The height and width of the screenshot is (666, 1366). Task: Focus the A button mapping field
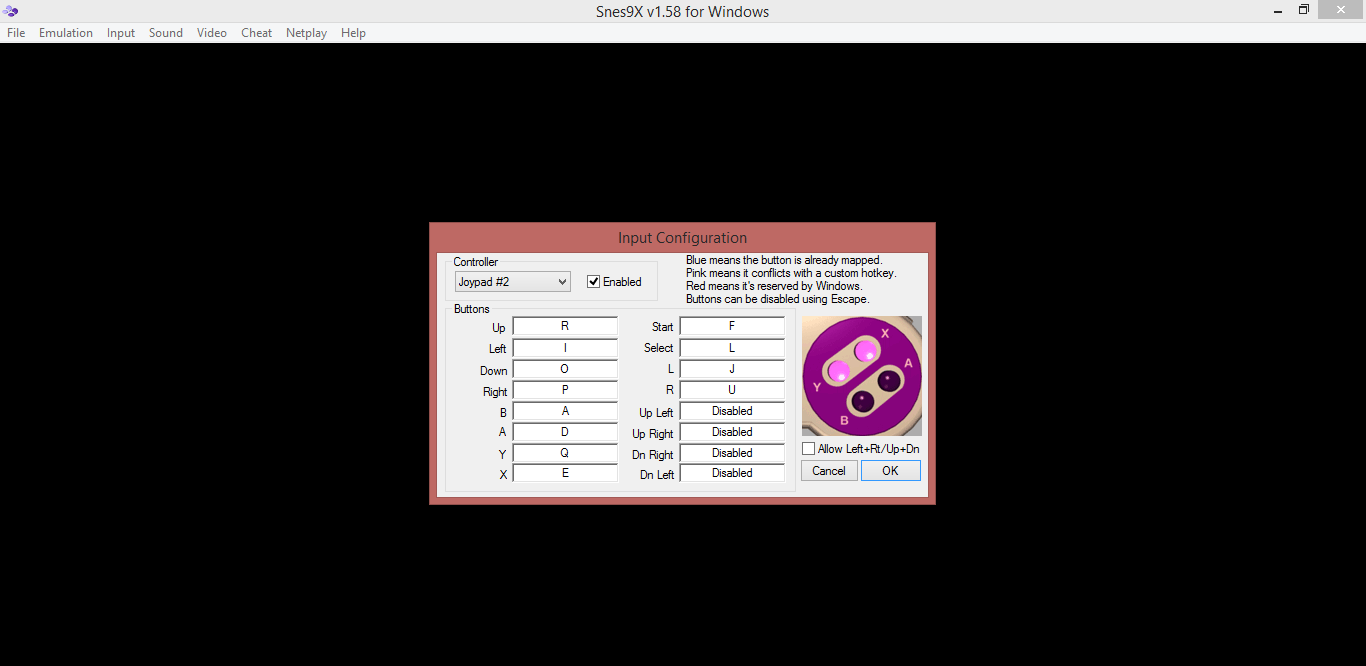(565, 432)
